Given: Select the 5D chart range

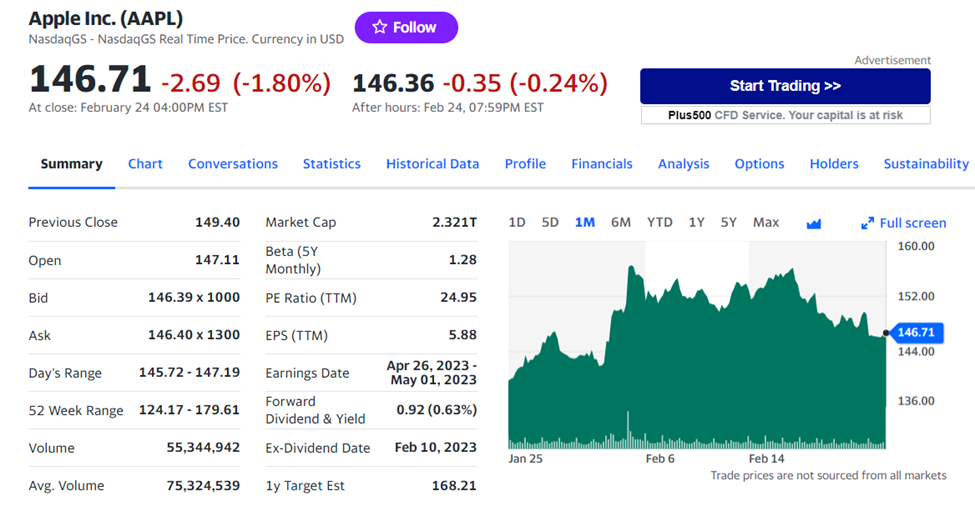Looking at the screenshot, I should (x=550, y=223).
